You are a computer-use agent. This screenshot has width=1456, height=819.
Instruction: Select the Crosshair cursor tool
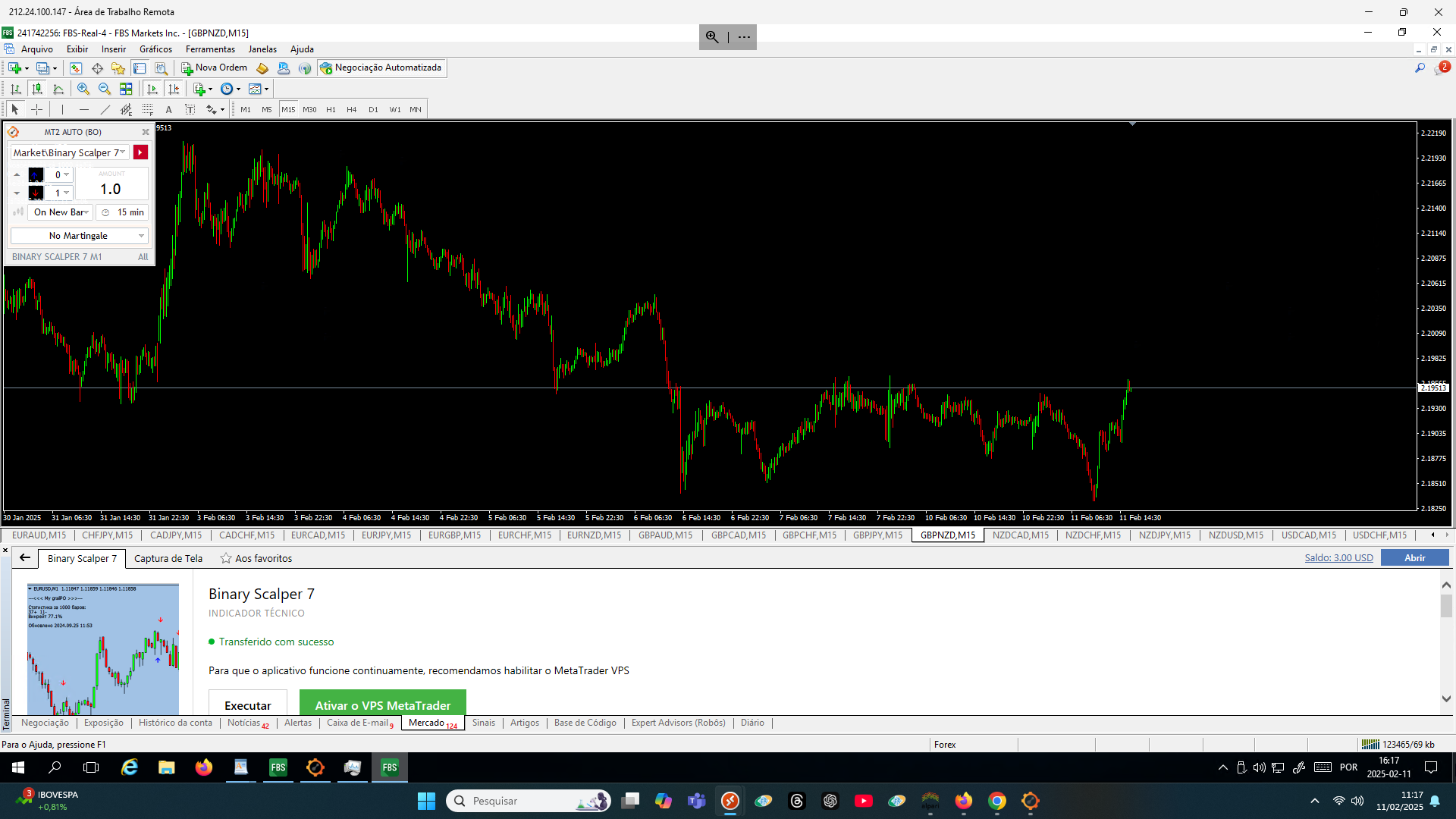(36, 109)
